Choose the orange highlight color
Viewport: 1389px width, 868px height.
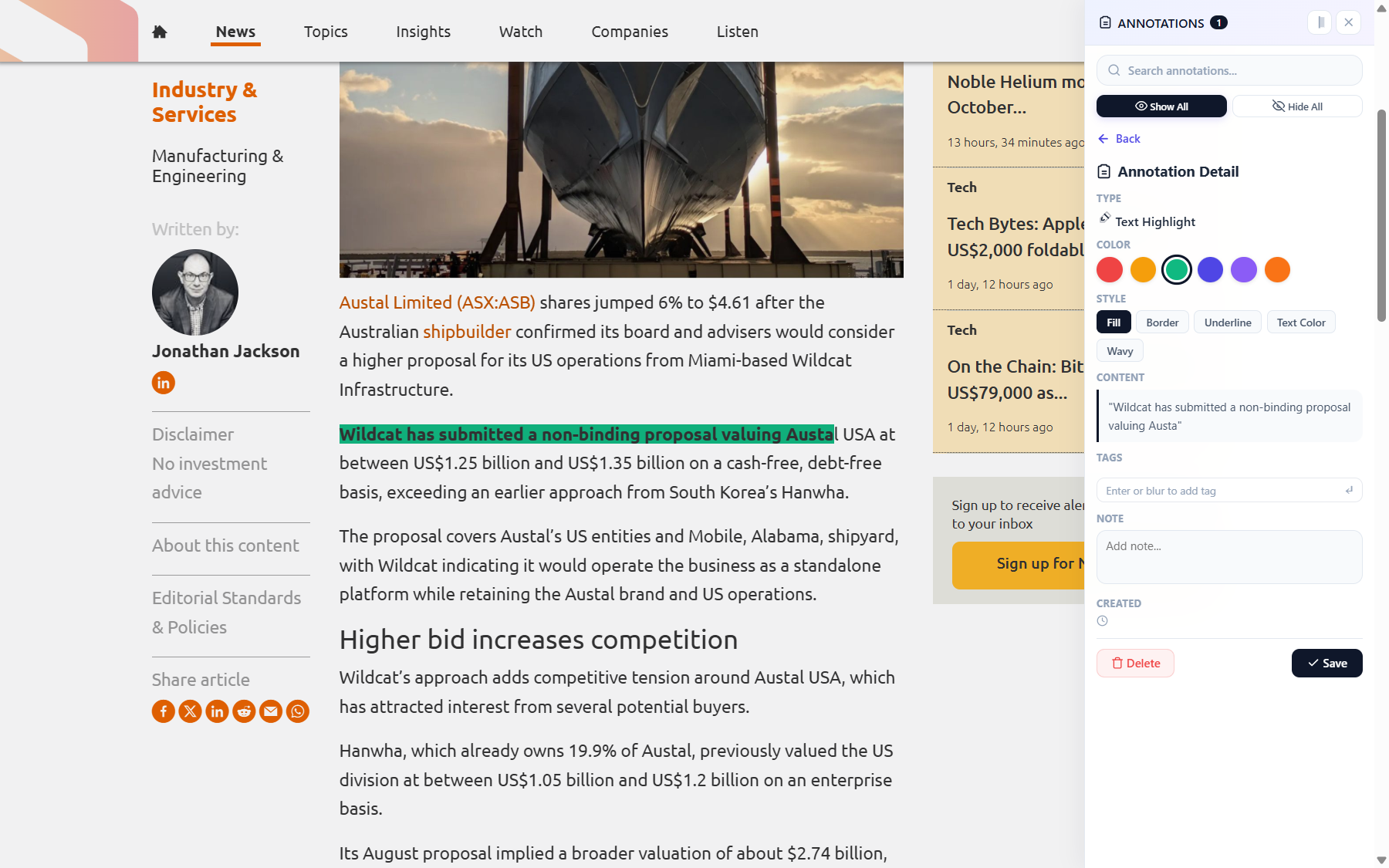coord(1278,270)
